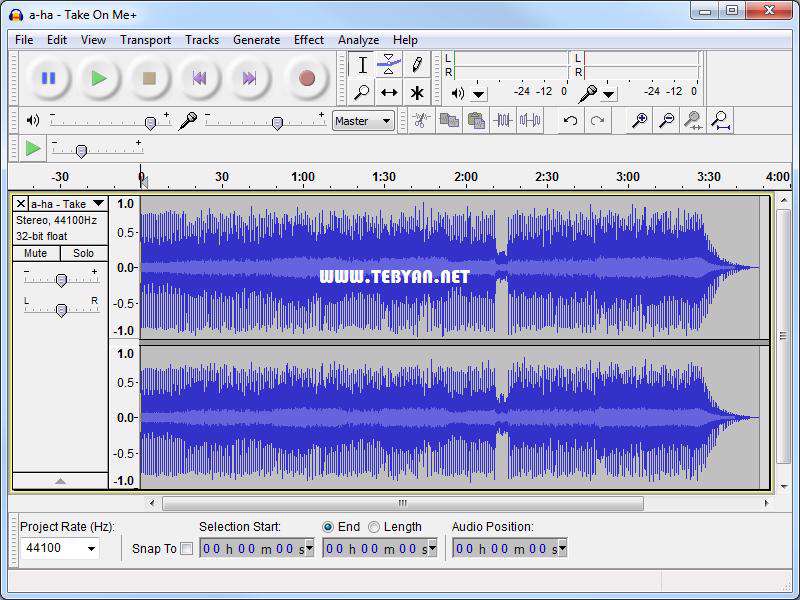Mute the a-ha track
The width and height of the screenshot is (800, 600).
pyautogui.click(x=36, y=253)
